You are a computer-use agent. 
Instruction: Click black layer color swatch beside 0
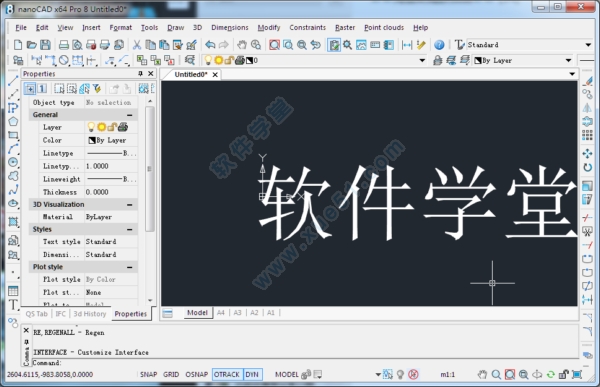(x=249, y=60)
